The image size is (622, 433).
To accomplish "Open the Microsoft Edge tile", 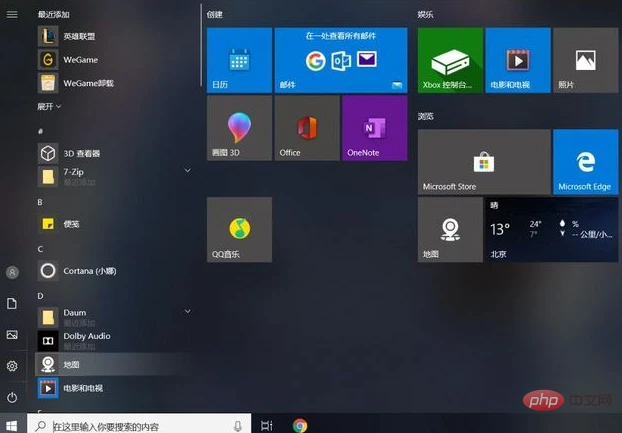I will pyautogui.click(x=586, y=162).
